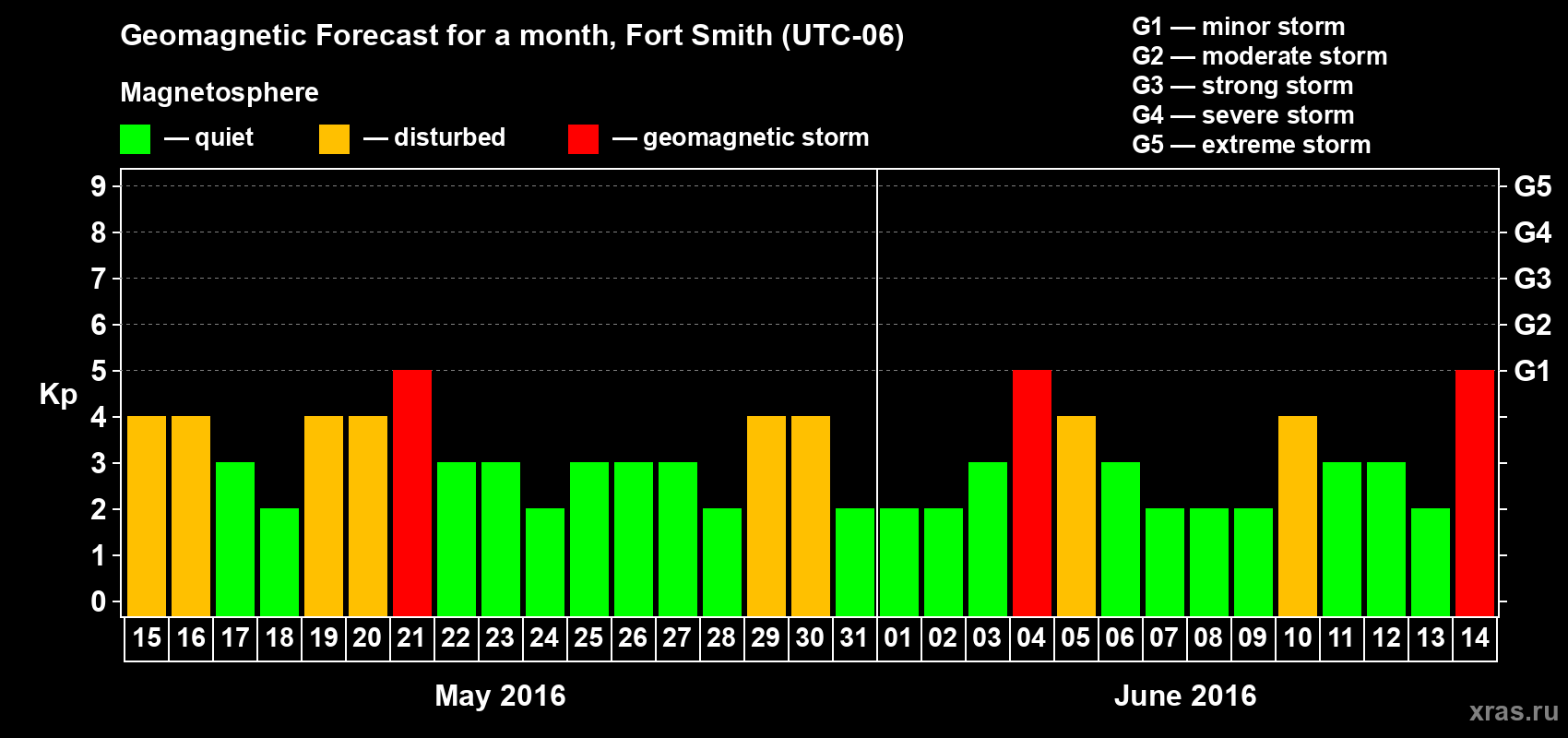Click the green bar for June 06
The image size is (1568, 738).
coord(1121,540)
